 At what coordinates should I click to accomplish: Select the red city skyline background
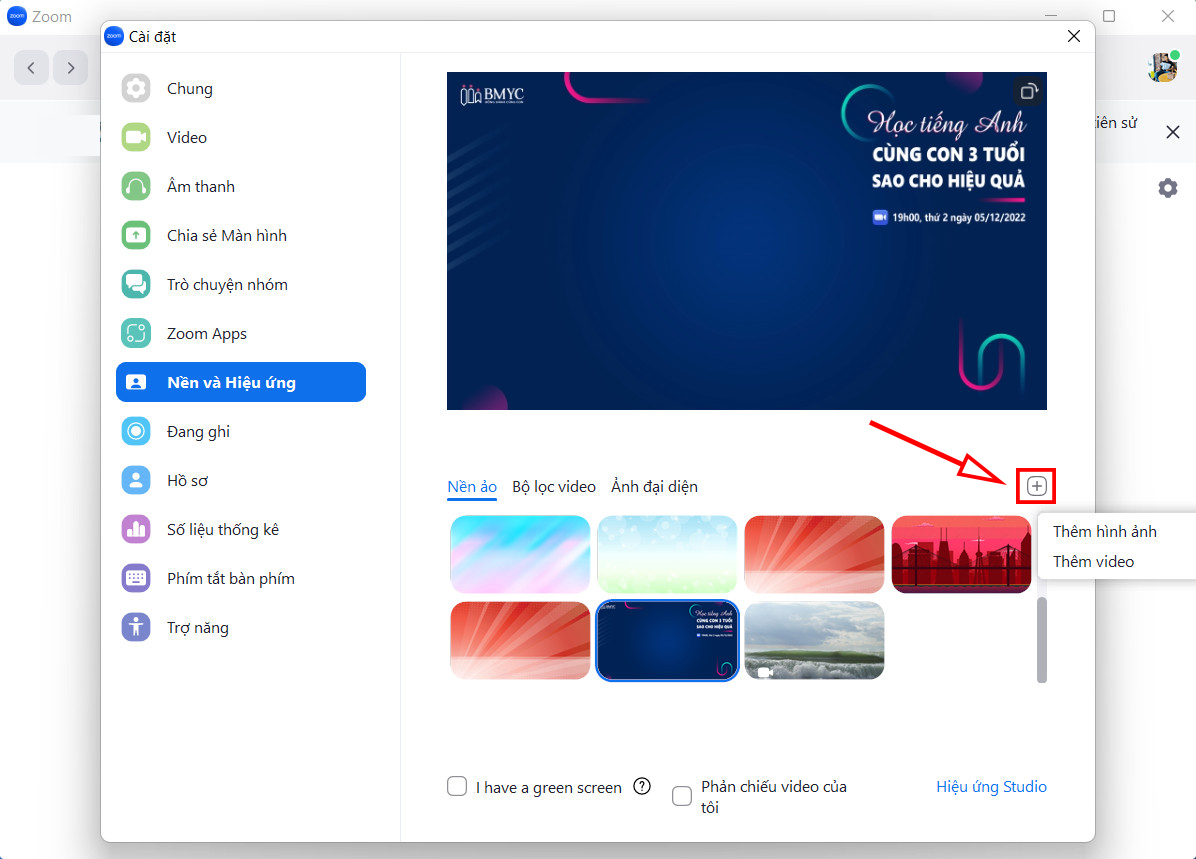[961, 554]
